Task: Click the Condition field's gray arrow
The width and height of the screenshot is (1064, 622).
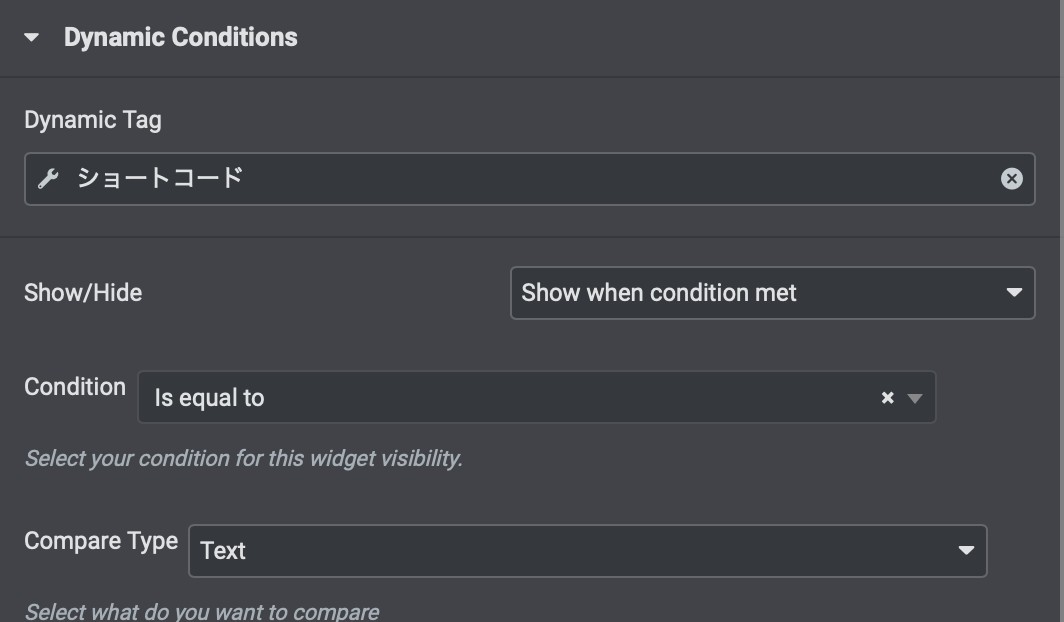Action: coord(914,398)
